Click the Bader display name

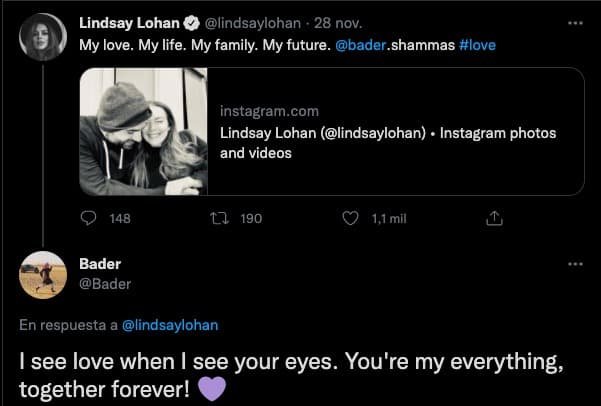click(99, 264)
